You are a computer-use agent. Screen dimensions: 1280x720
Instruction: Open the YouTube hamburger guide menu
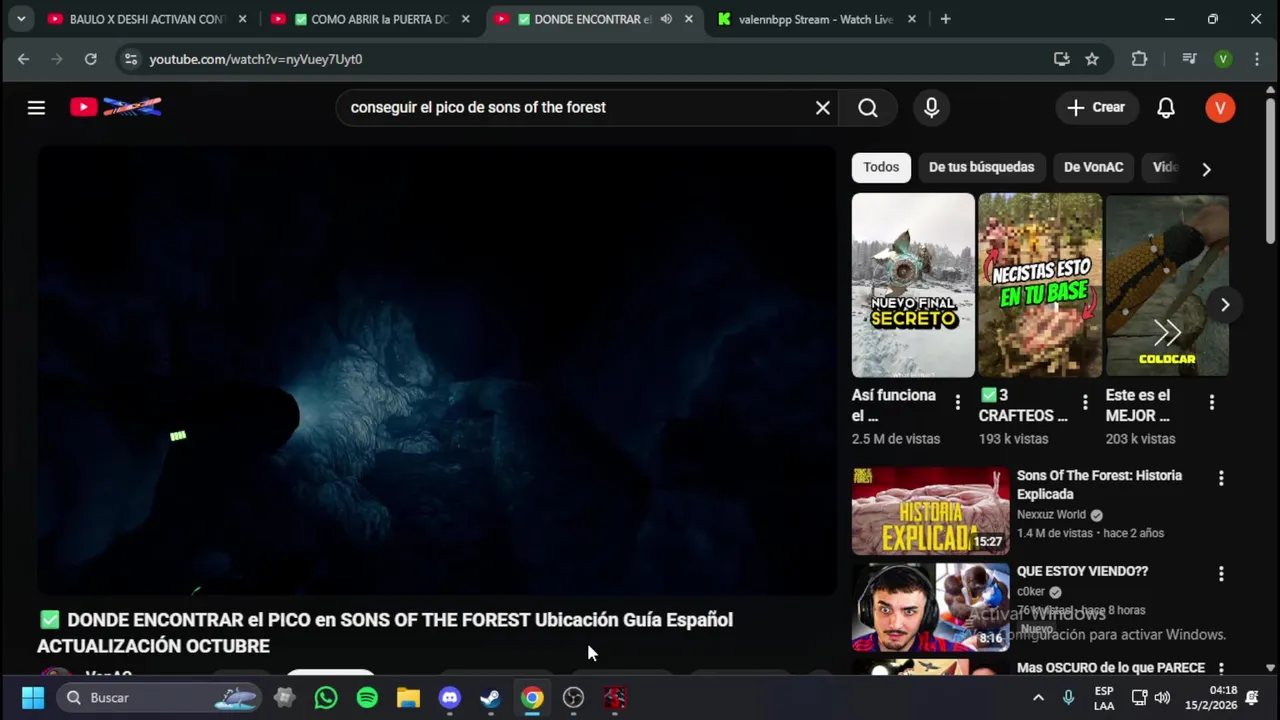36,107
